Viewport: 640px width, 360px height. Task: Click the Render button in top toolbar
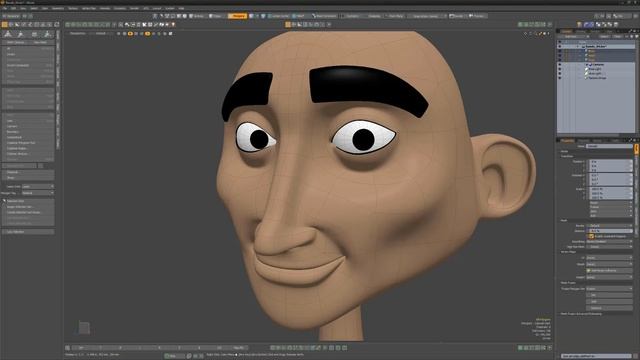[457, 16]
